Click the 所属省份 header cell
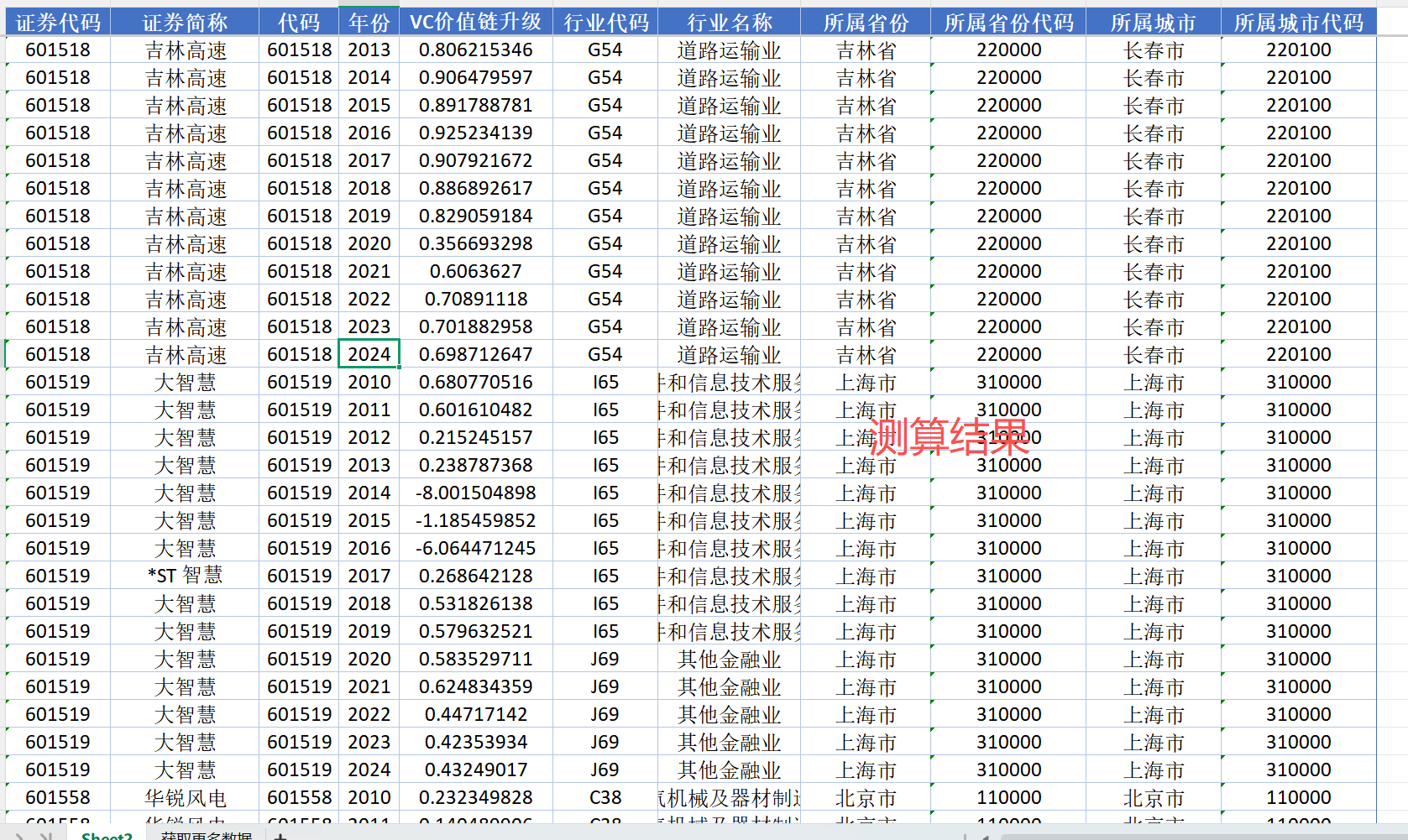 pyautogui.click(x=866, y=23)
